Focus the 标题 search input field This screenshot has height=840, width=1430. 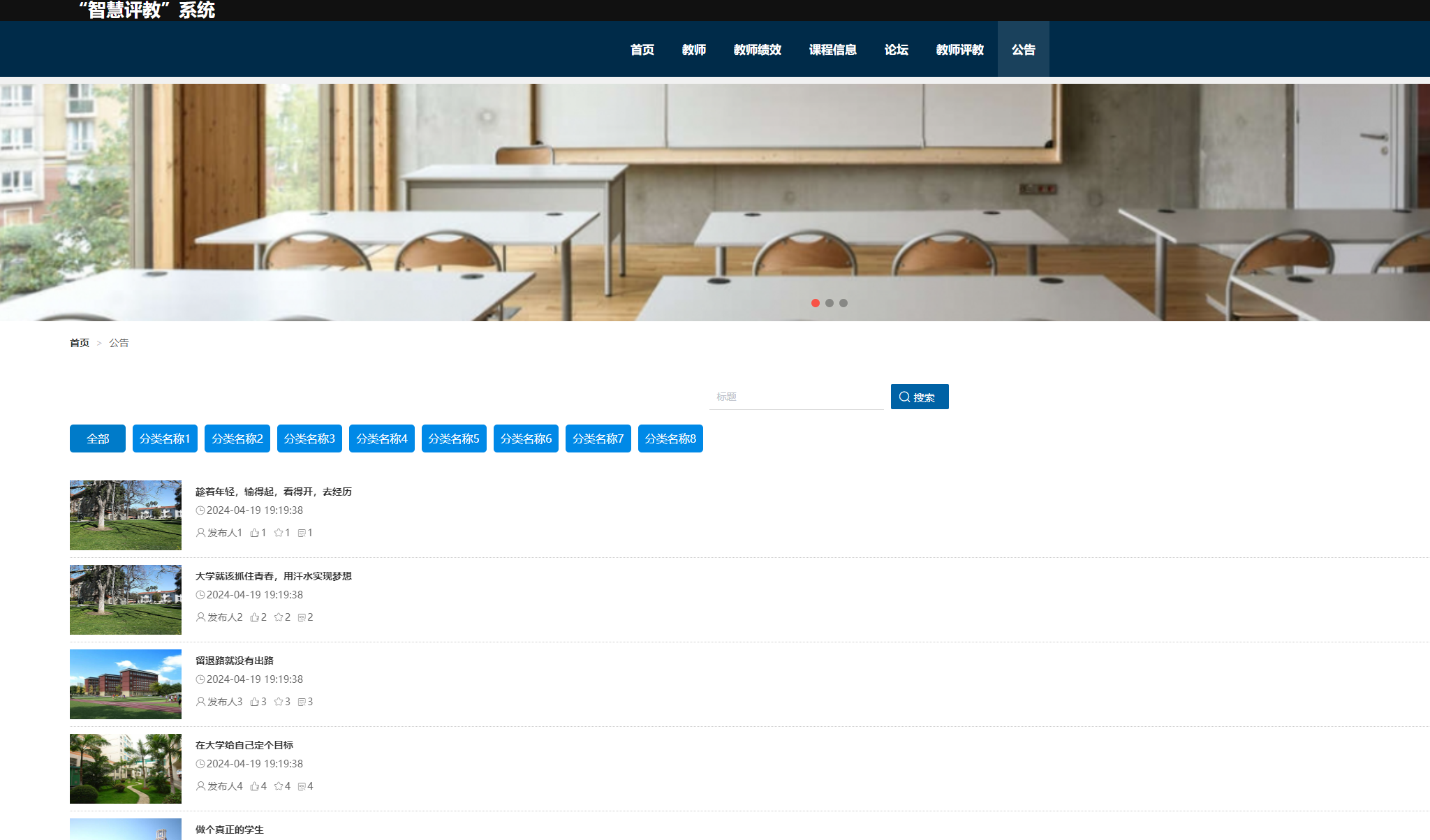tap(797, 397)
